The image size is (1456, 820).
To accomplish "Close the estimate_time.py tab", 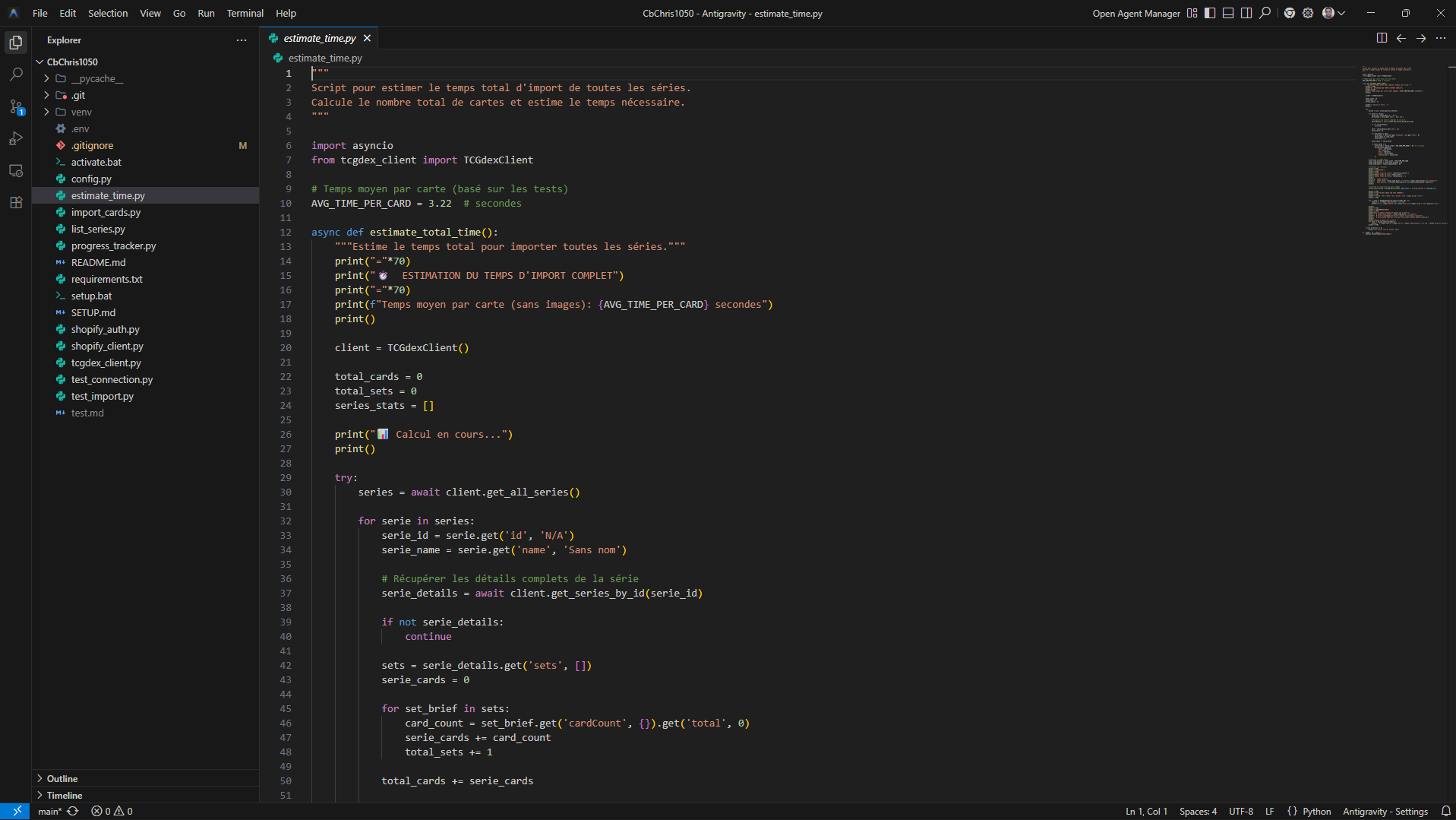I will (x=368, y=38).
